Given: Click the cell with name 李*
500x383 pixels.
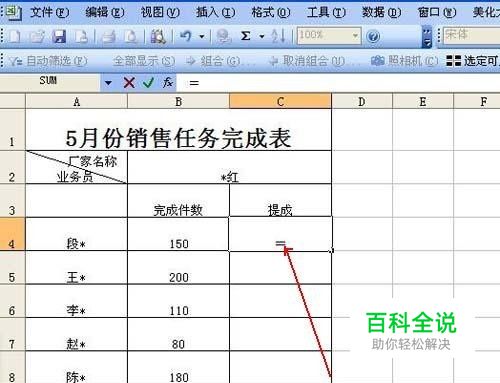Looking at the screenshot, I should [x=76, y=301].
